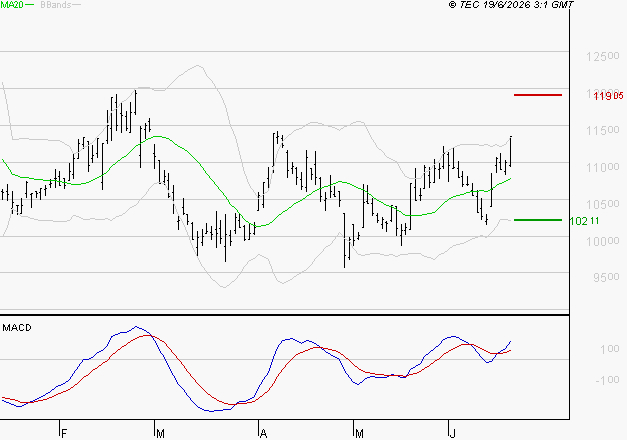627x440 pixels.
Task: Click the 12500 price axis label
Action: click(603, 56)
